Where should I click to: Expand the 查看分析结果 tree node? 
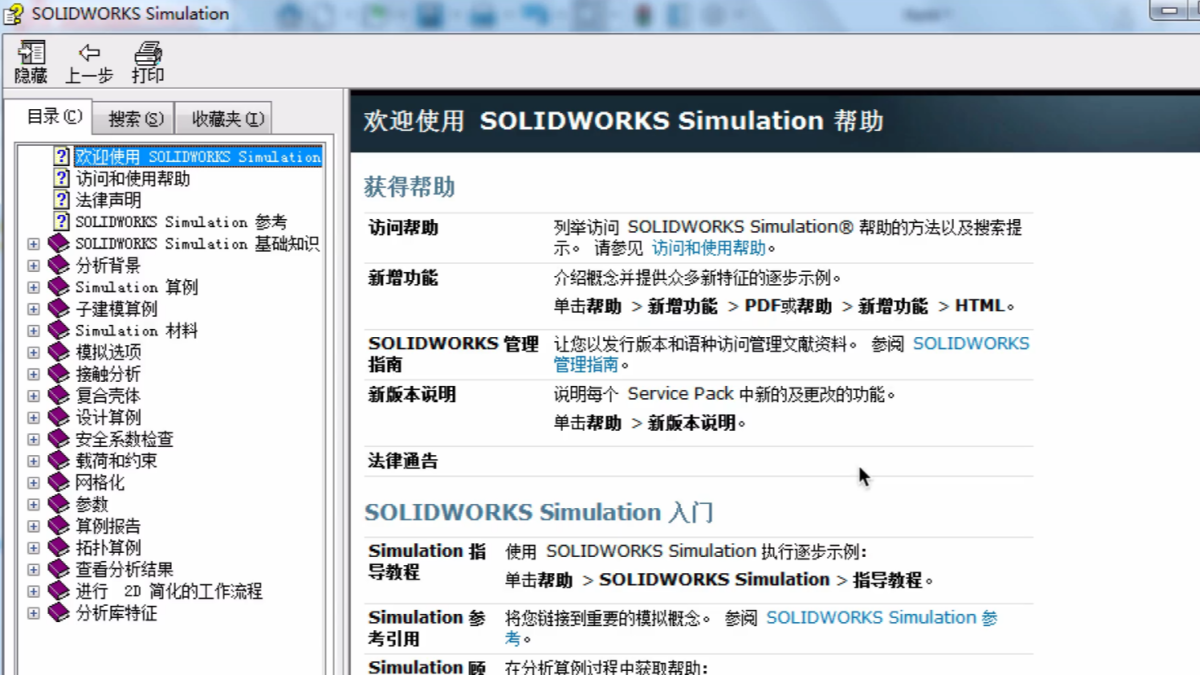click(33, 570)
